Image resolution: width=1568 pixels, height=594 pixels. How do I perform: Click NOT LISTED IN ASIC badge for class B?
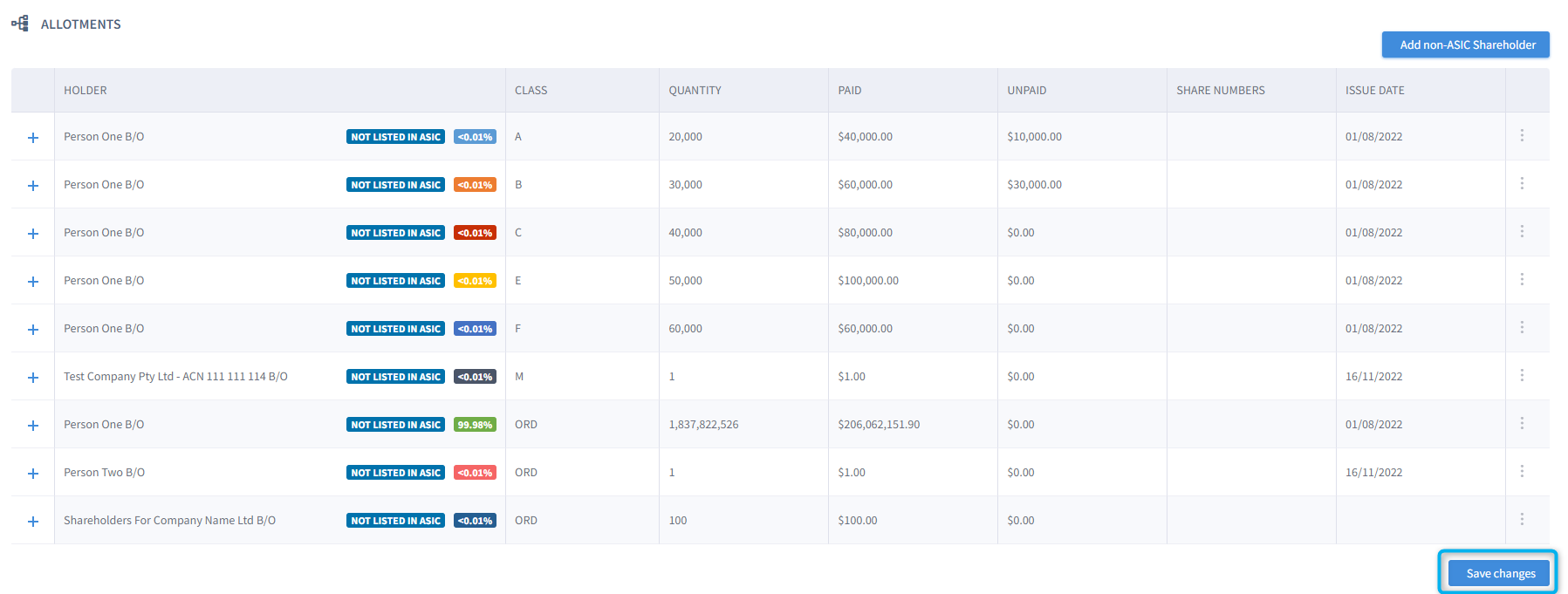(x=395, y=185)
